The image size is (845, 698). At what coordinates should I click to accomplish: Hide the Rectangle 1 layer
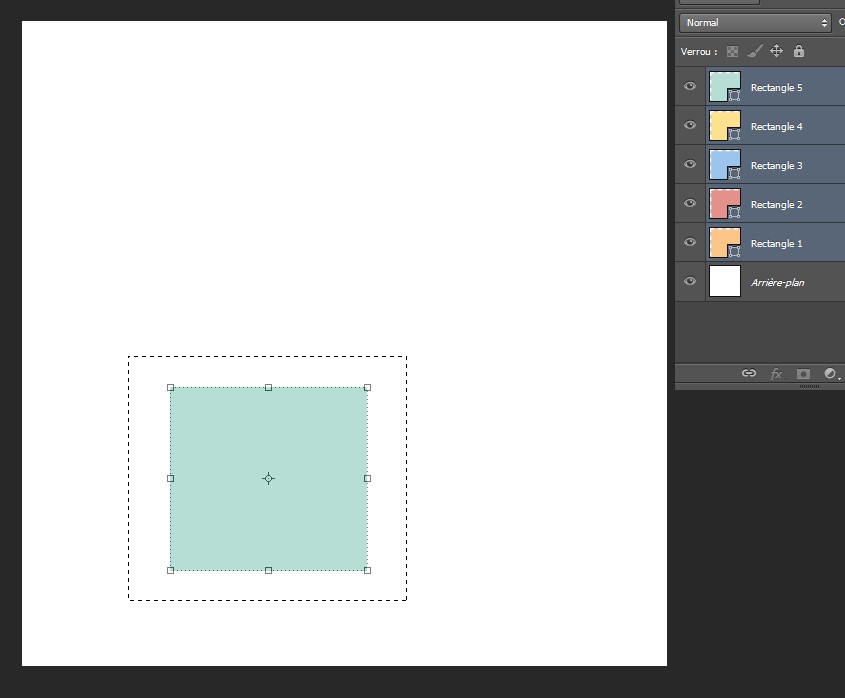click(690, 242)
